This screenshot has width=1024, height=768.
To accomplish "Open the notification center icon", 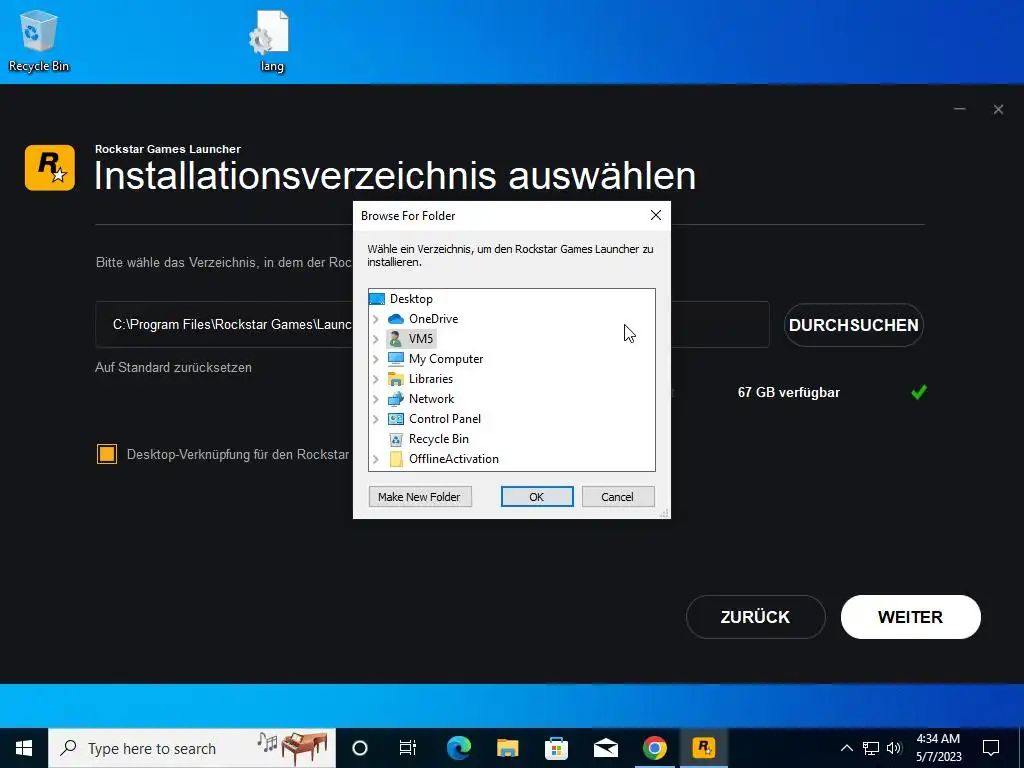I will click(991, 748).
